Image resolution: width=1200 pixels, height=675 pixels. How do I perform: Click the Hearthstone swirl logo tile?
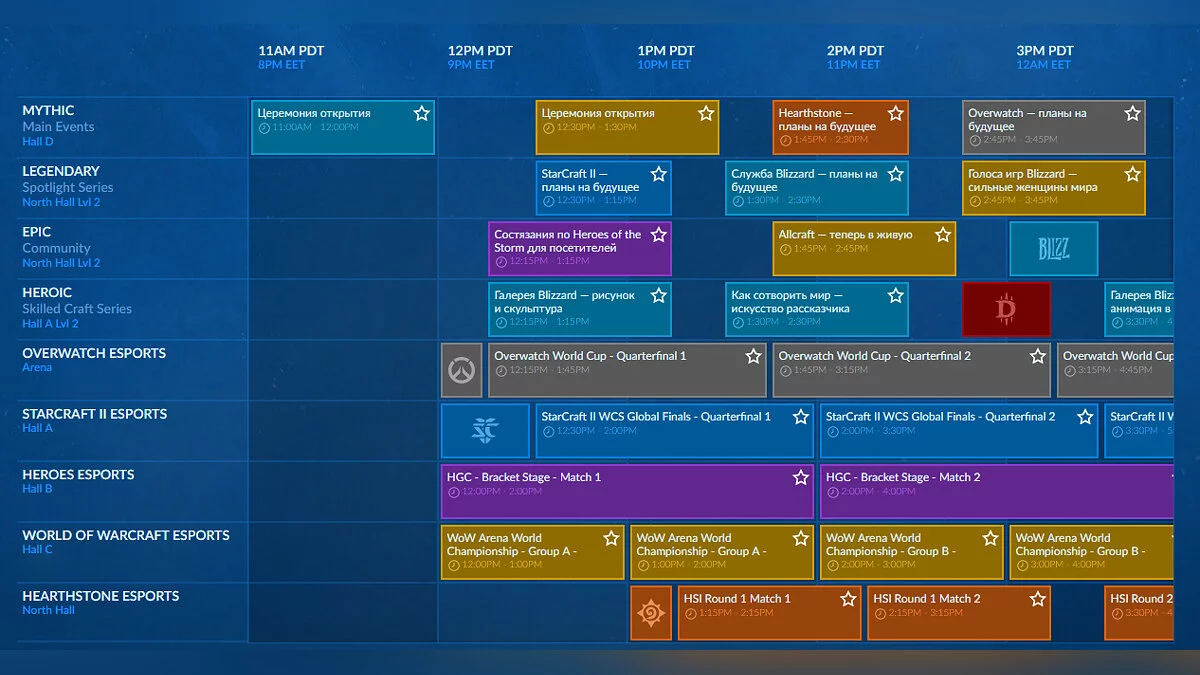(651, 613)
